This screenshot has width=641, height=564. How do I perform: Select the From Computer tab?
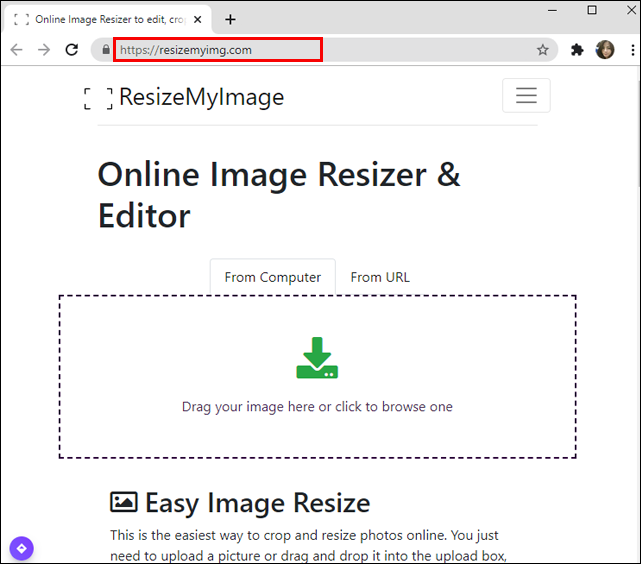click(273, 277)
